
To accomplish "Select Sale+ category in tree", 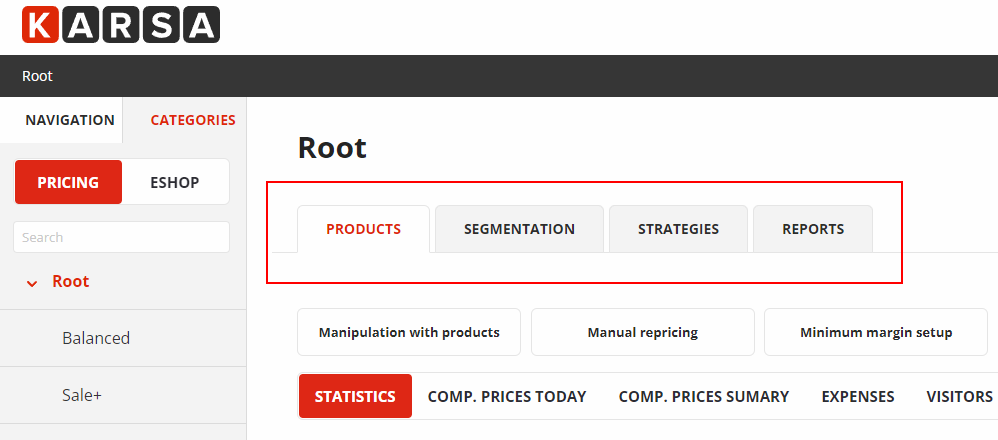I will [x=82, y=395].
